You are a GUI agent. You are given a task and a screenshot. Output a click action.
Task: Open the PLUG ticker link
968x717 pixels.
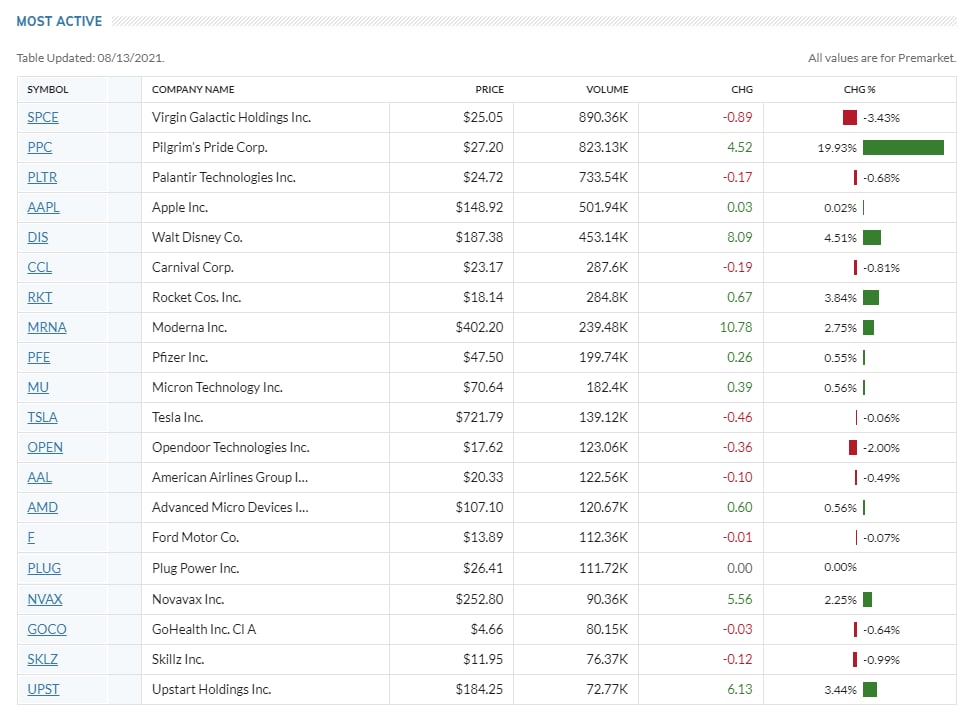point(44,568)
